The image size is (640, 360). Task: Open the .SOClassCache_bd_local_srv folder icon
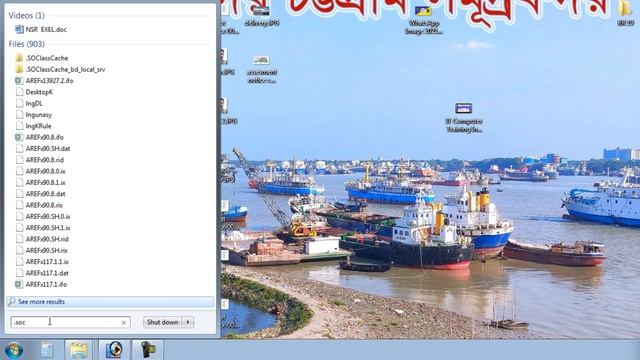click(19, 69)
